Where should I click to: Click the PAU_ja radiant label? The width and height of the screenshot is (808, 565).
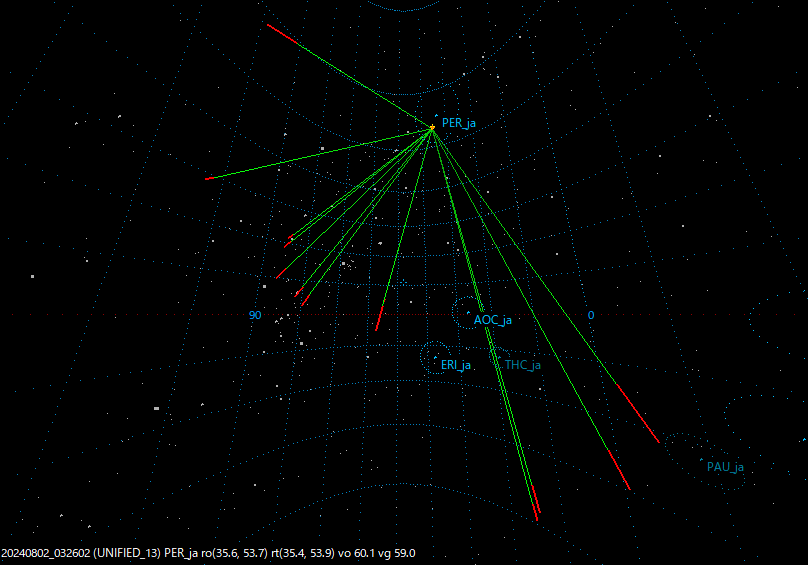[x=725, y=467]
